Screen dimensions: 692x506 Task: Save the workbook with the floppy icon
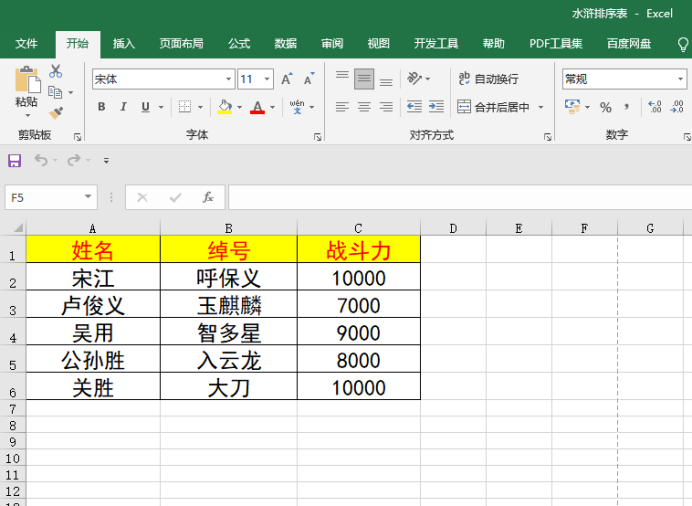(15, 161)
